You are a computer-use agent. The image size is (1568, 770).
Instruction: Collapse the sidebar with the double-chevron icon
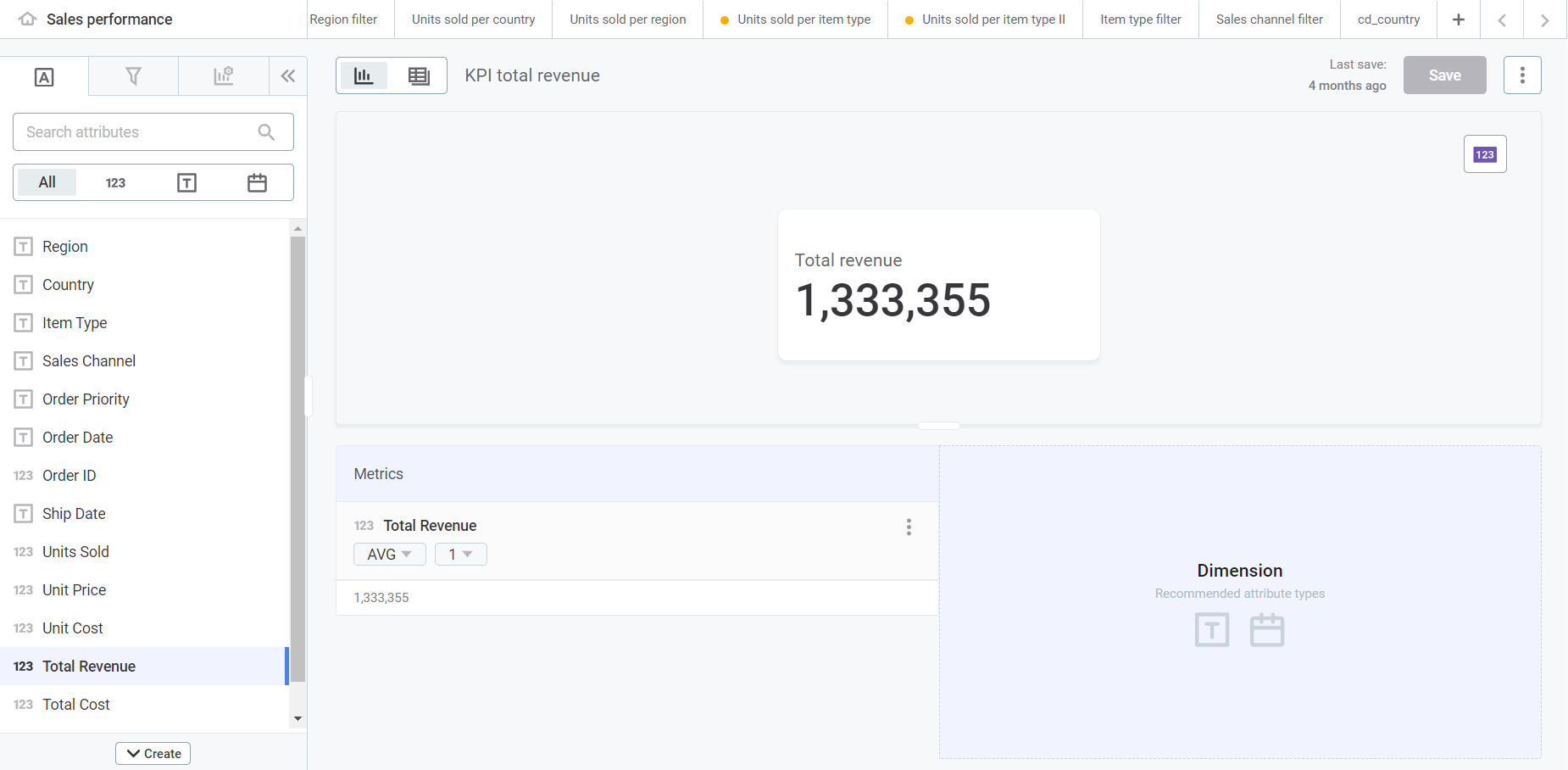[287, 75]
